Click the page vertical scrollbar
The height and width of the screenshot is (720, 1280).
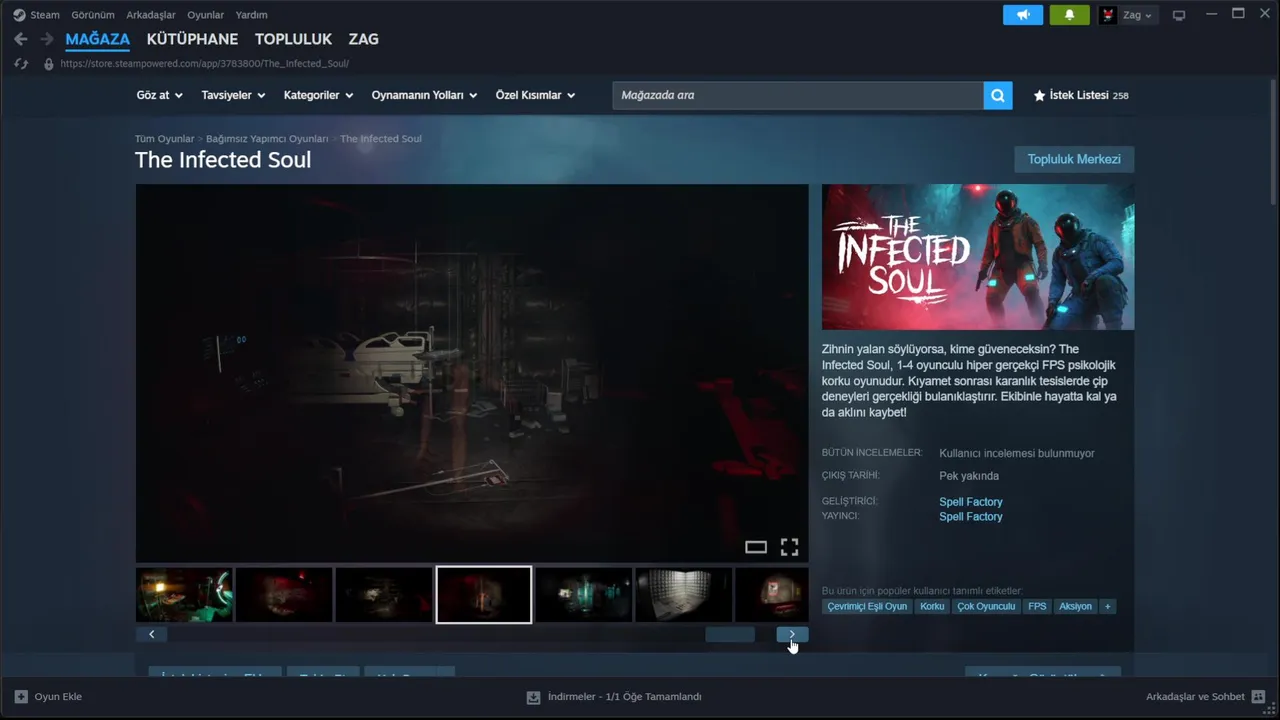[x=1272, y=142]
